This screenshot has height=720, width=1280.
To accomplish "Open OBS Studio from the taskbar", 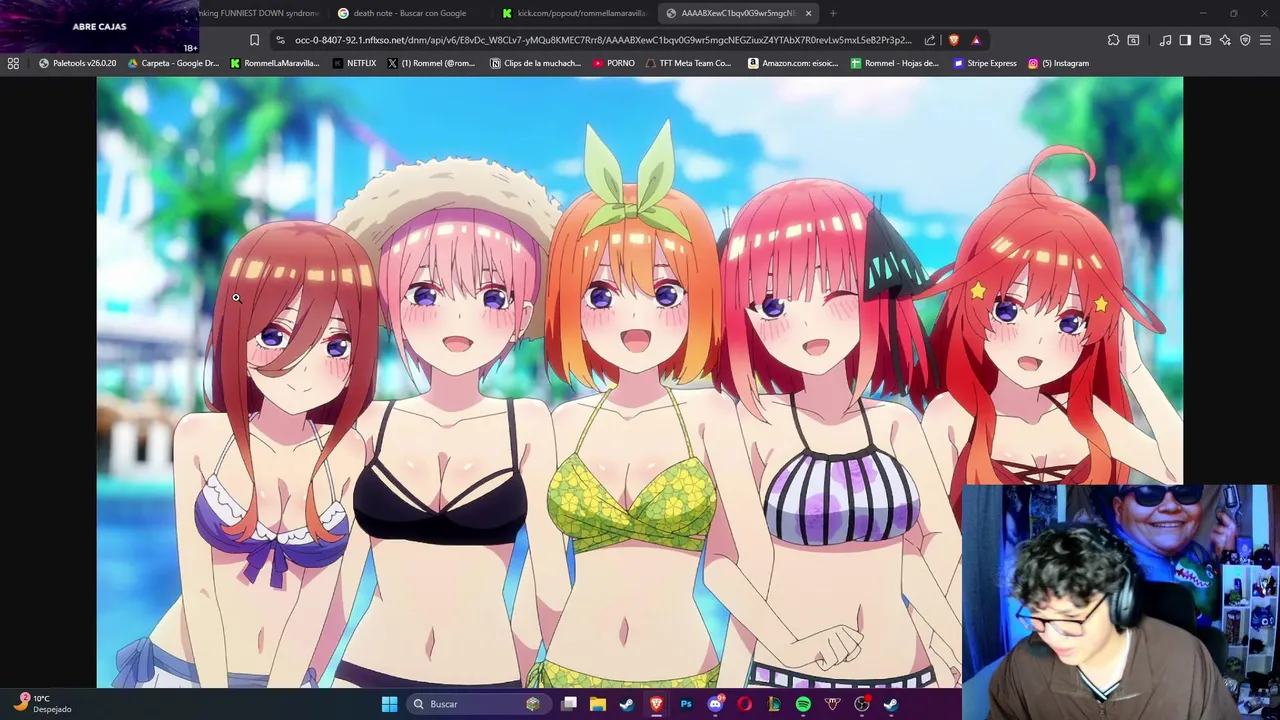I will pyautogui.click(x=862, y=704).
